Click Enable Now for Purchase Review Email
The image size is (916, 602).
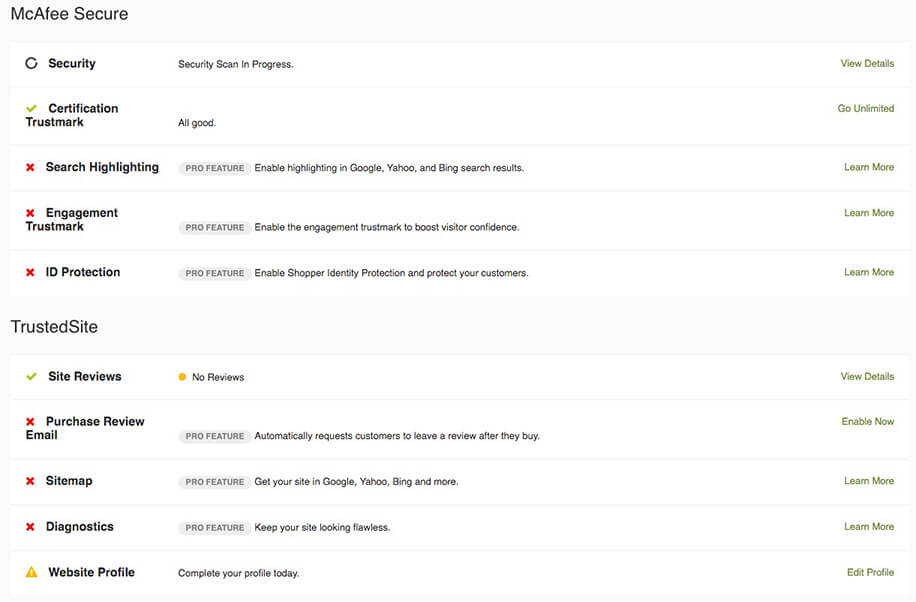pyautogui.click(x=868, y=421)
